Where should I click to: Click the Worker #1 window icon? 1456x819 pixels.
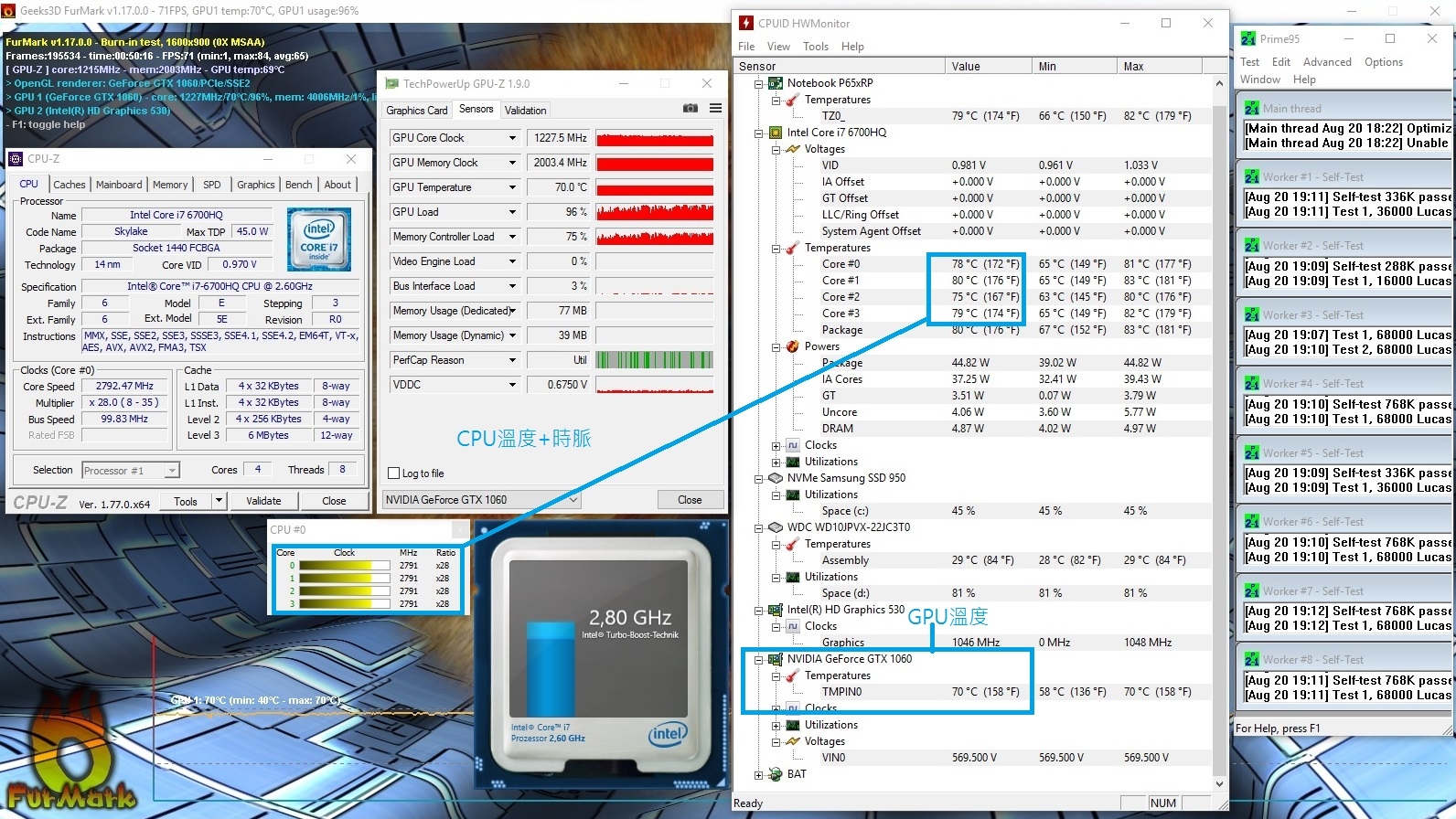pyautogui.click(x=1252, y=177)
